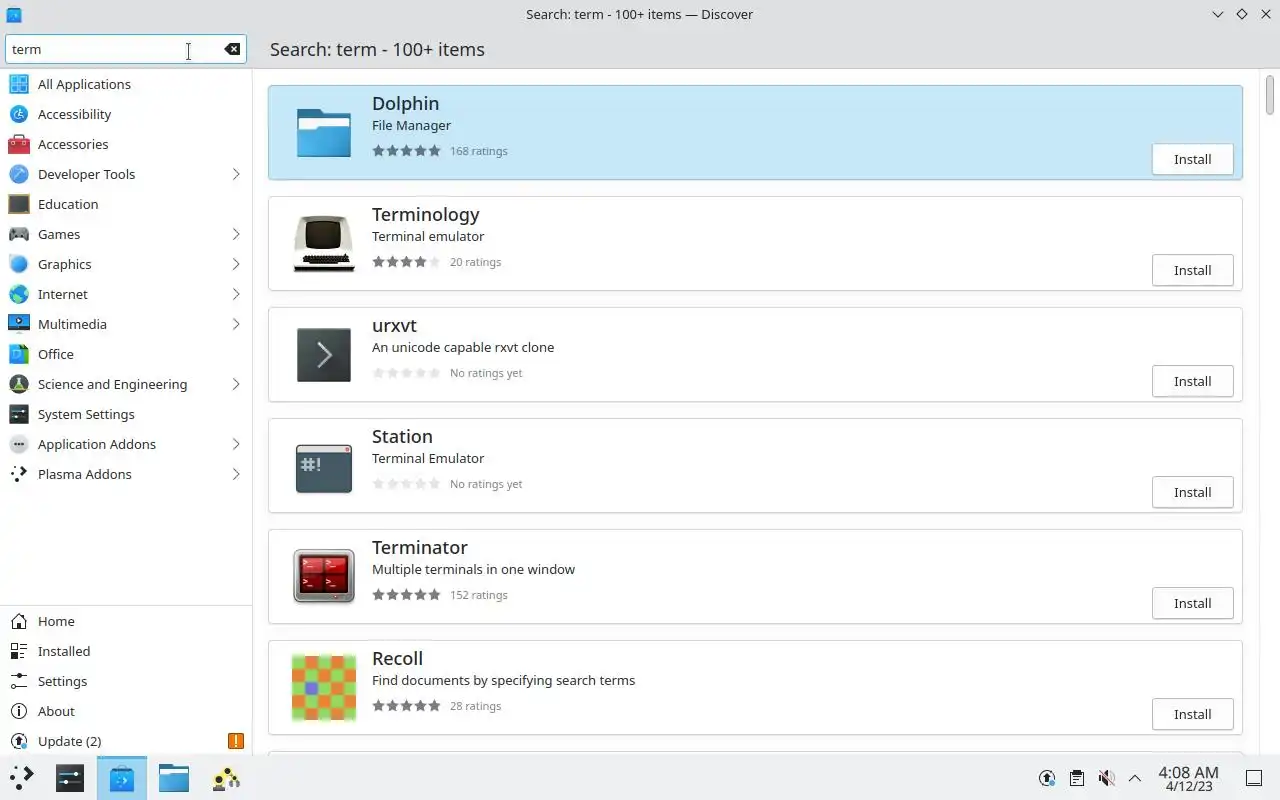Click the Office category icon

click(x=18, y=354)
